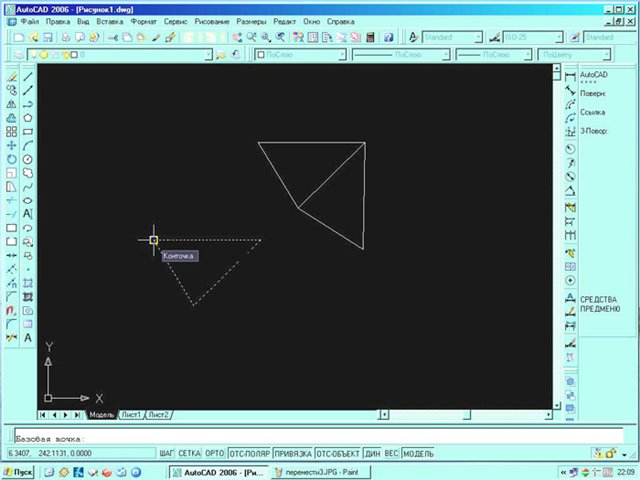Select the Erase tool in Modify toolbar

coord(11,75)
